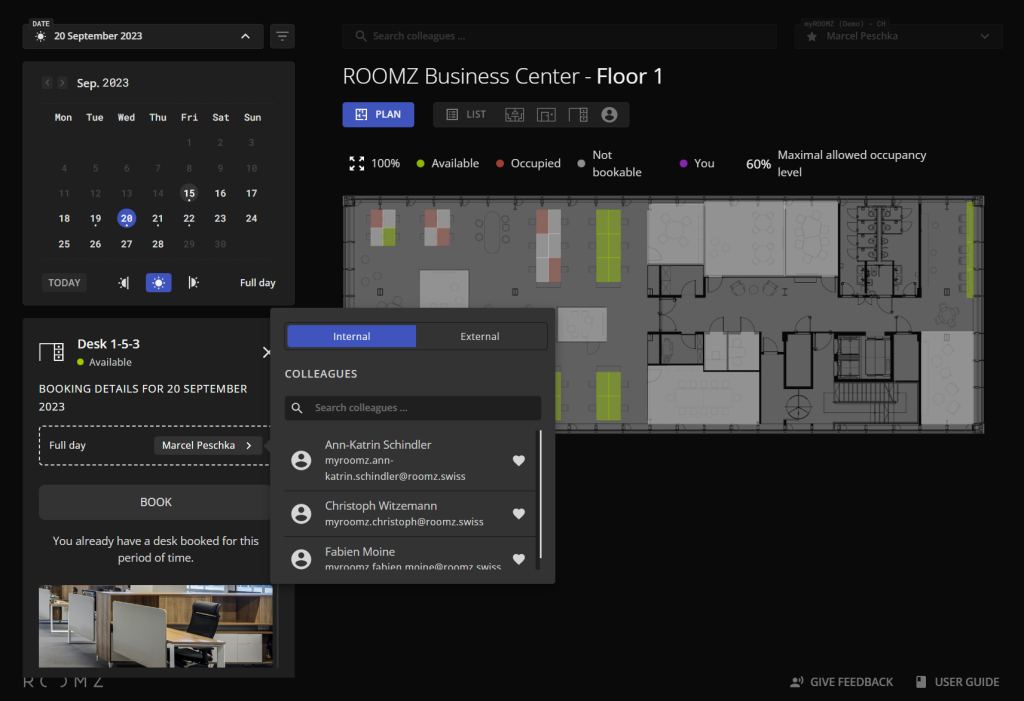Screen dimensions: 1024x701
Task: Click the fullscreen 100% zoom icon
Action: pyautogui.click(x=357, y=163)
